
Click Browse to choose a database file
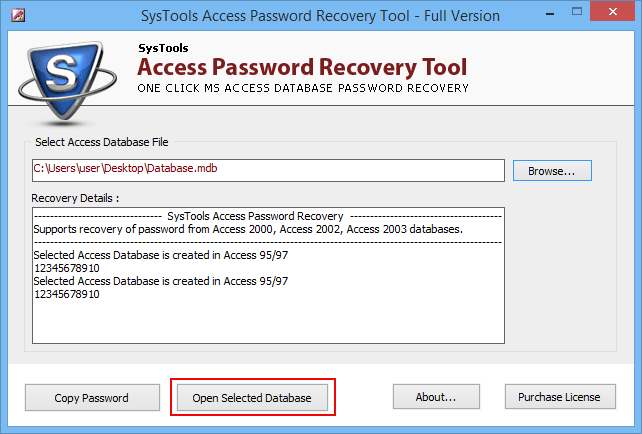click(552, 171)
